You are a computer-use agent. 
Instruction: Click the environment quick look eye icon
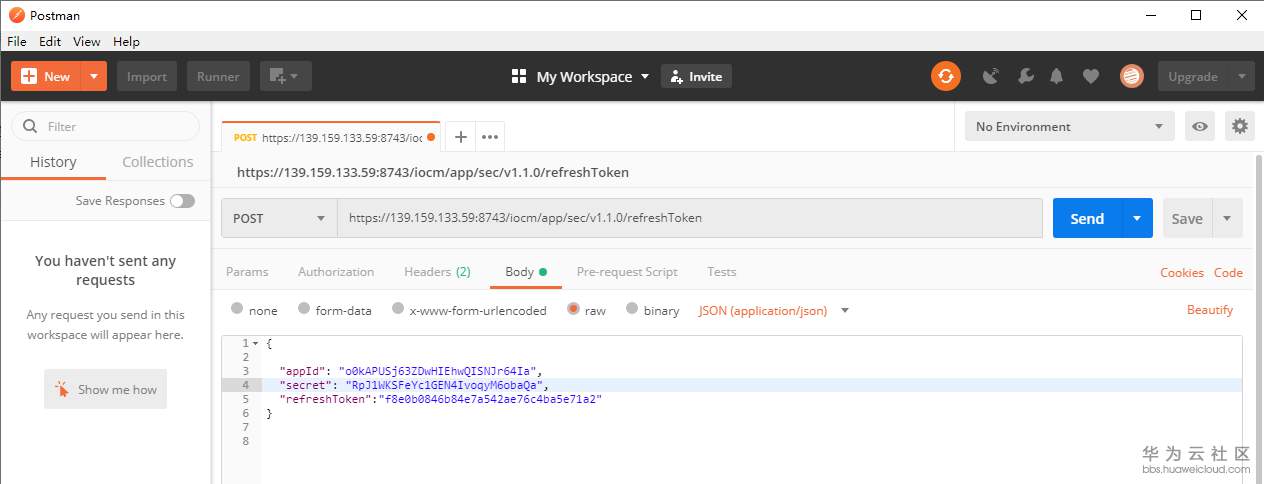1200,126
